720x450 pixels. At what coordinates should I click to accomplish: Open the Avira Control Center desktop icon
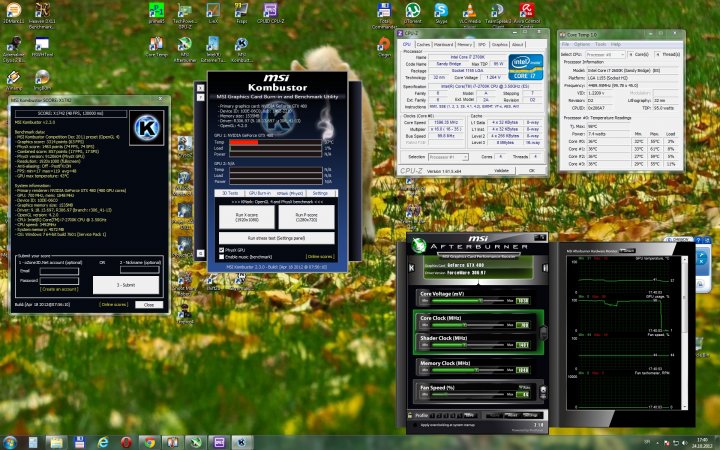click(x=527, y=14)
